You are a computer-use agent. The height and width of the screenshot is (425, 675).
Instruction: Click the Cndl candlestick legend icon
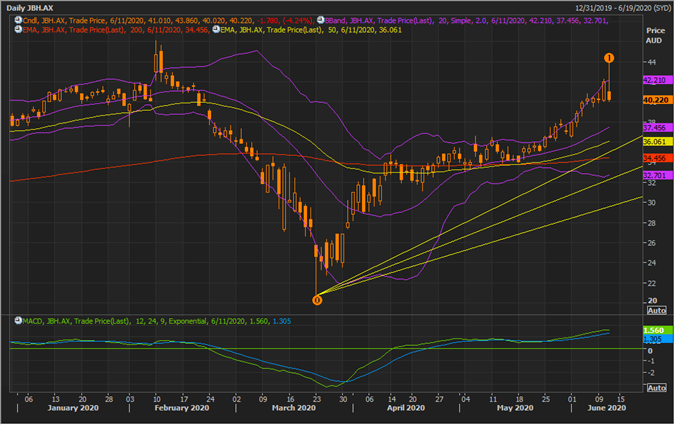(18, 20)
